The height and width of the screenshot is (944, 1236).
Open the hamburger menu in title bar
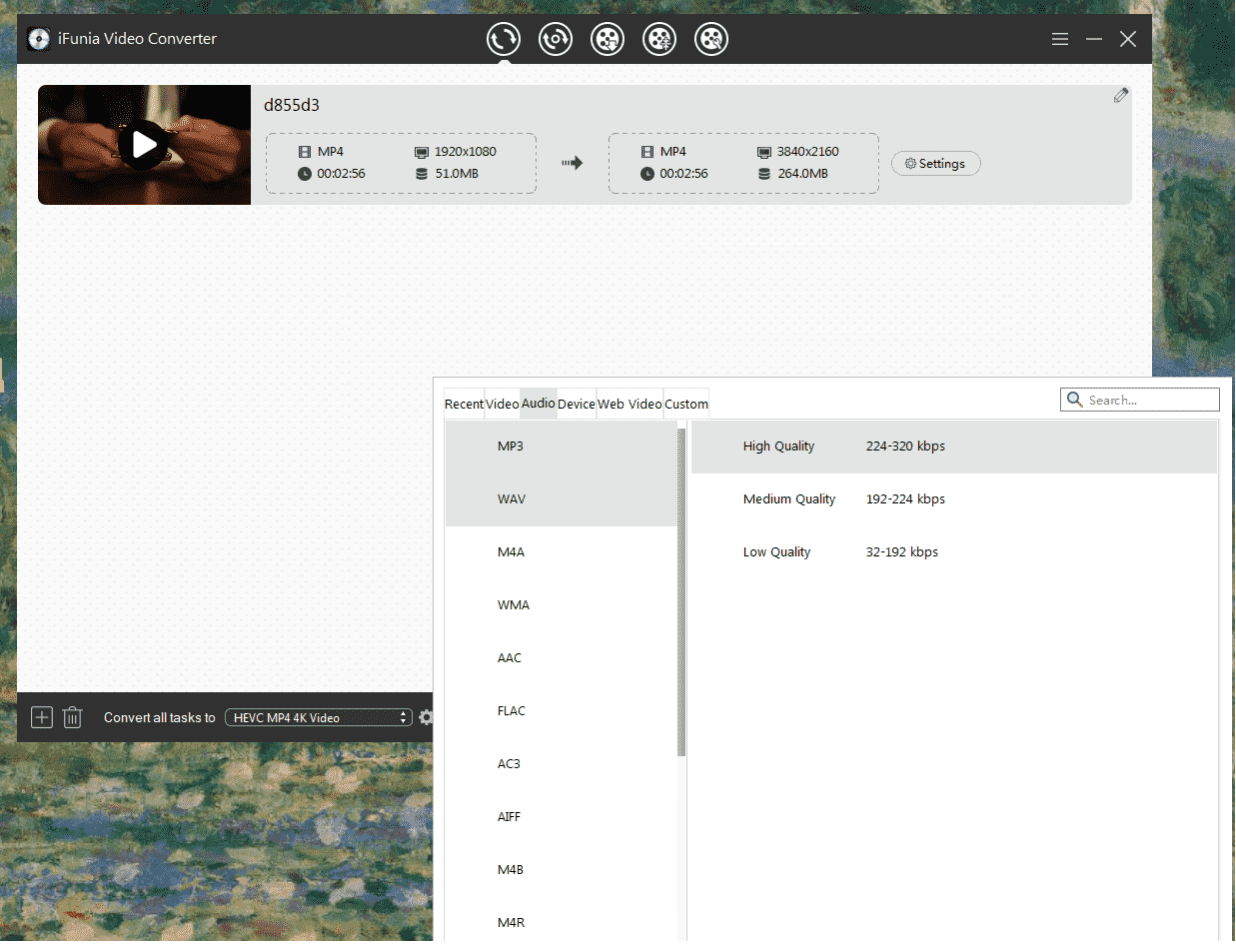click(1060, 39)
